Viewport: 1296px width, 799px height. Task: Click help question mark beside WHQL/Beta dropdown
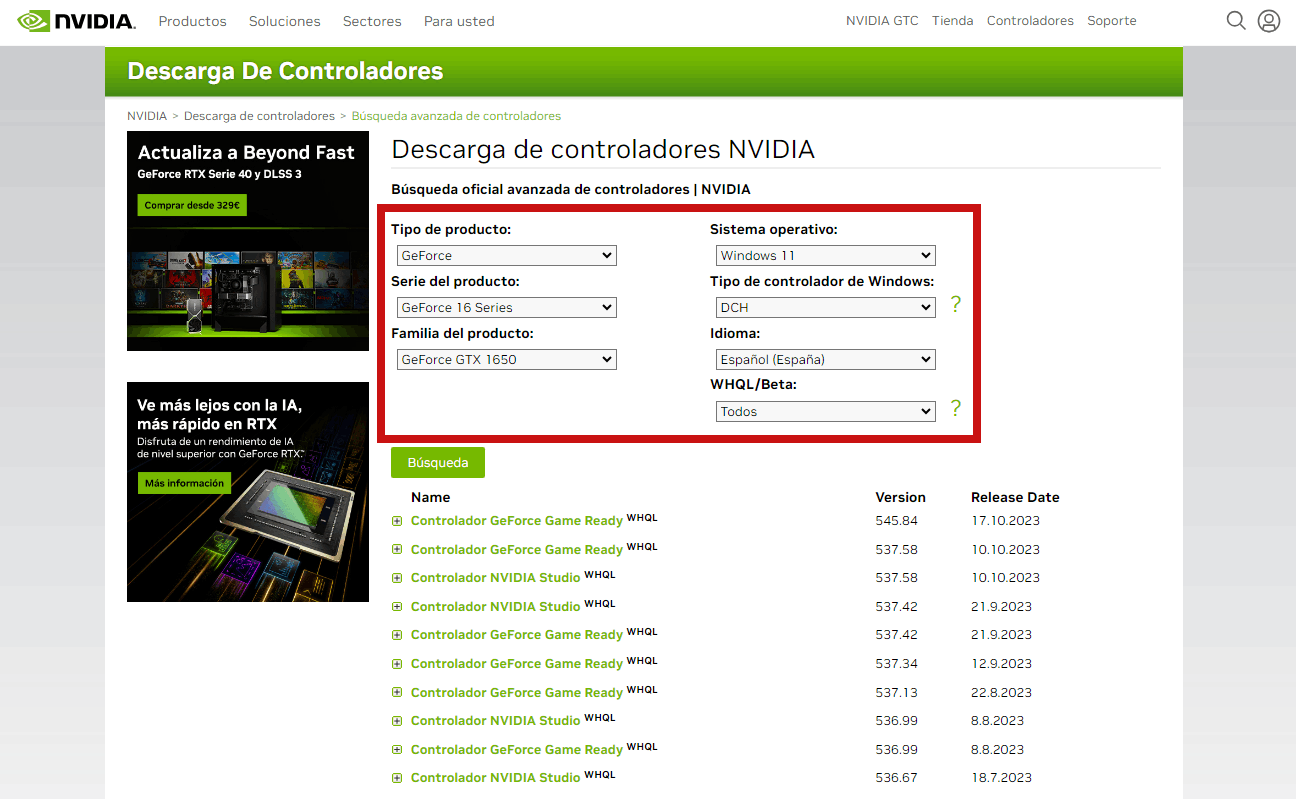click(x=956, y=408)
